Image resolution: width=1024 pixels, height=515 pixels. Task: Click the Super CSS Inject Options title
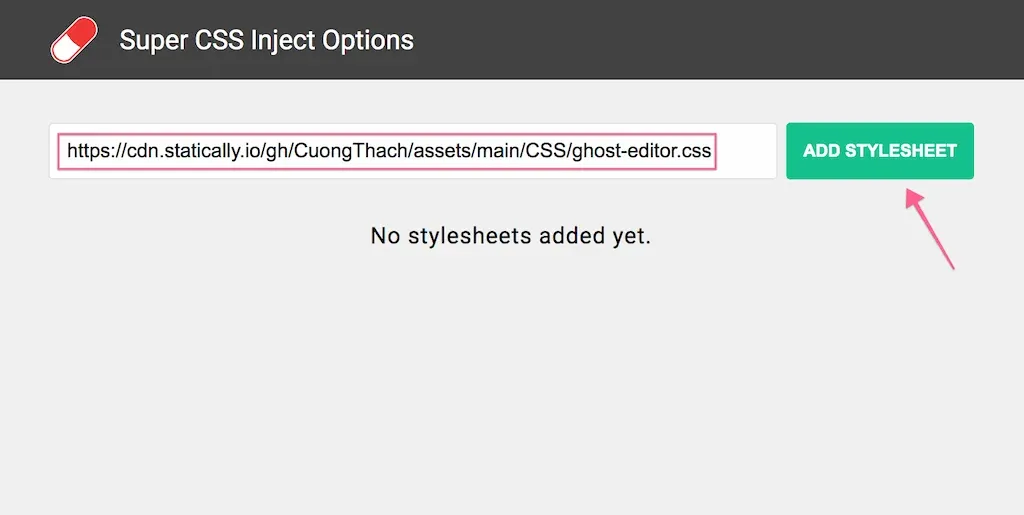[x=266, y=40]
